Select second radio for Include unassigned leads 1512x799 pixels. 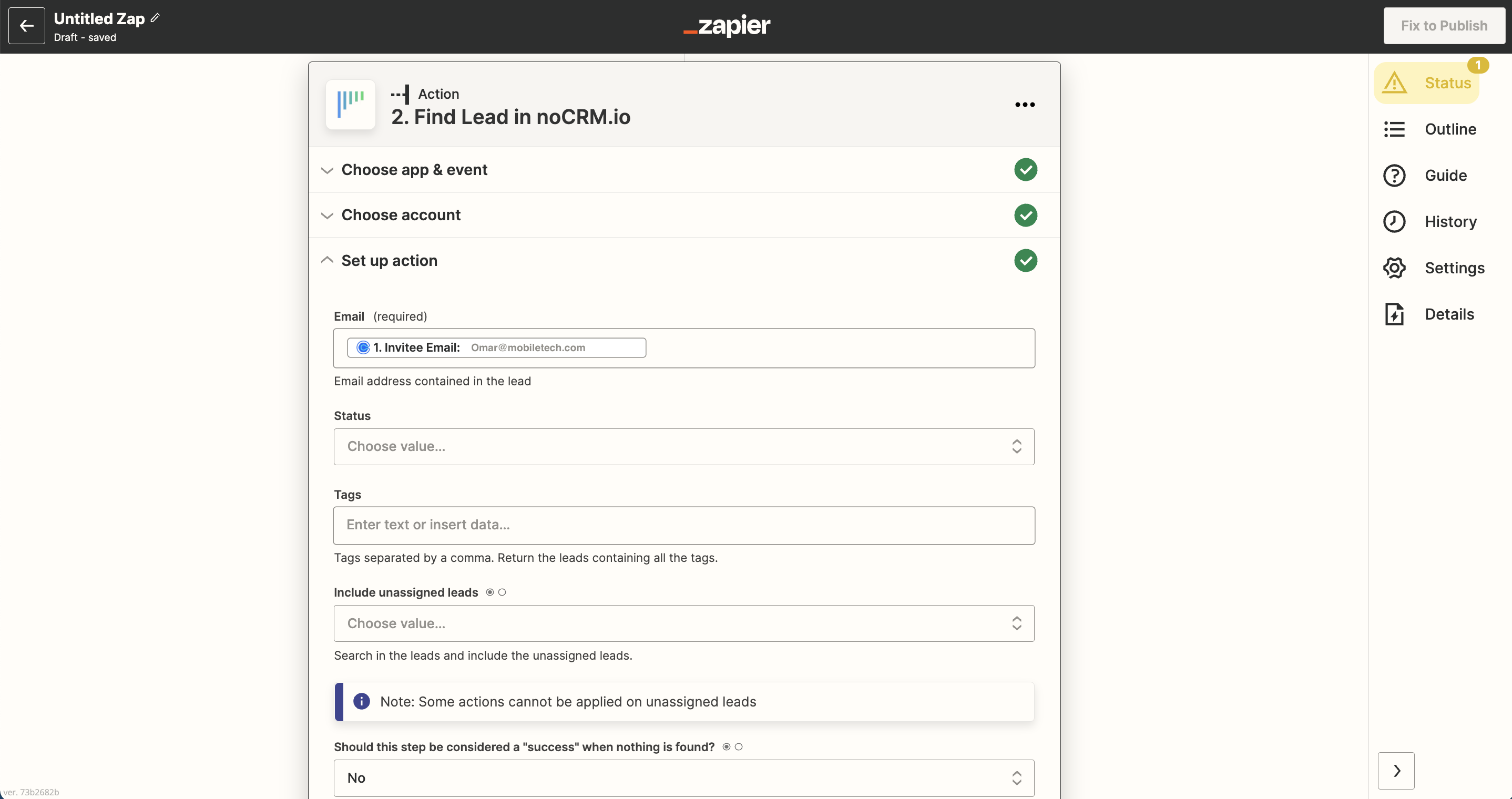point(502,592)
